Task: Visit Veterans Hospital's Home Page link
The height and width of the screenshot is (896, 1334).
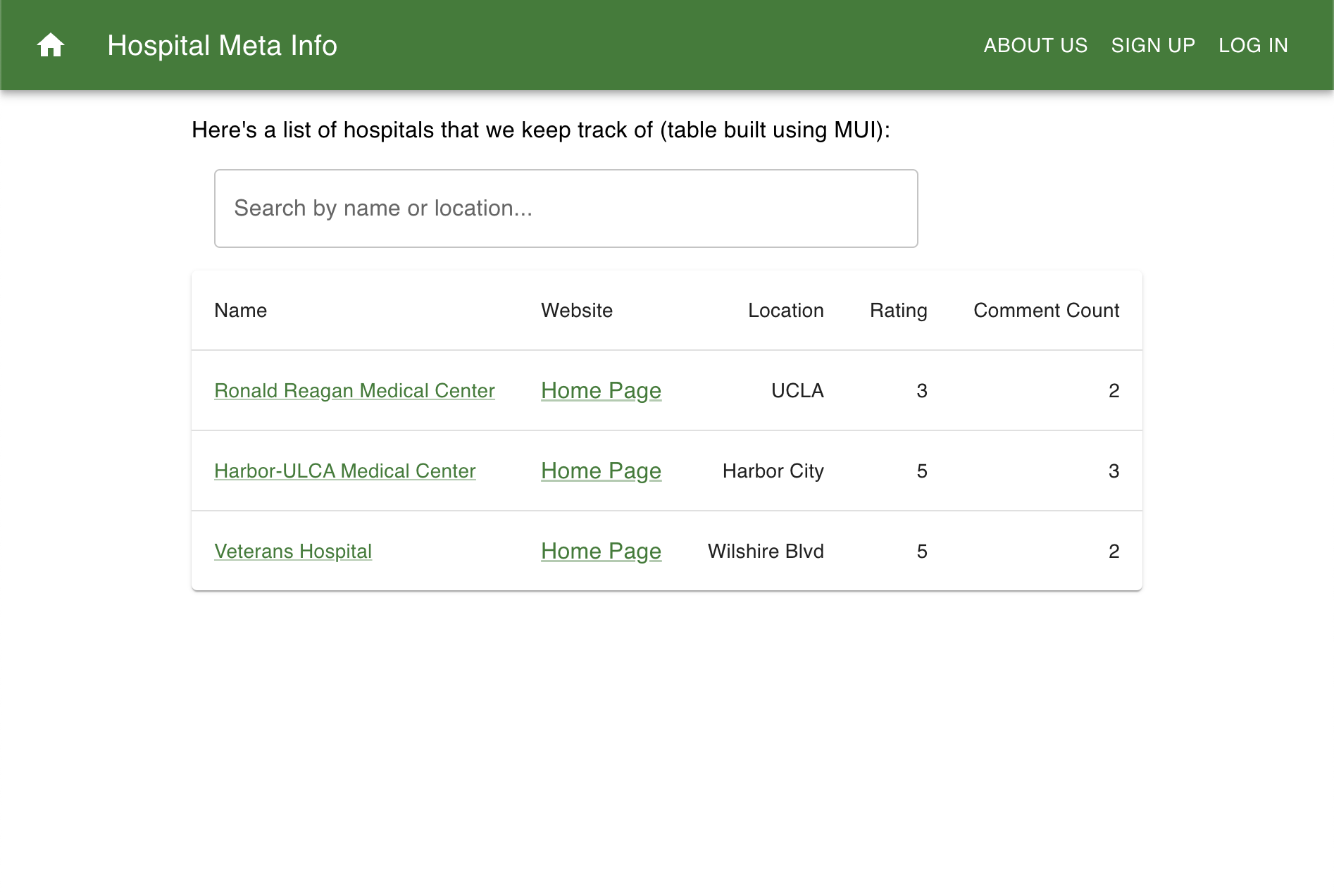Action: click(601, 551)
